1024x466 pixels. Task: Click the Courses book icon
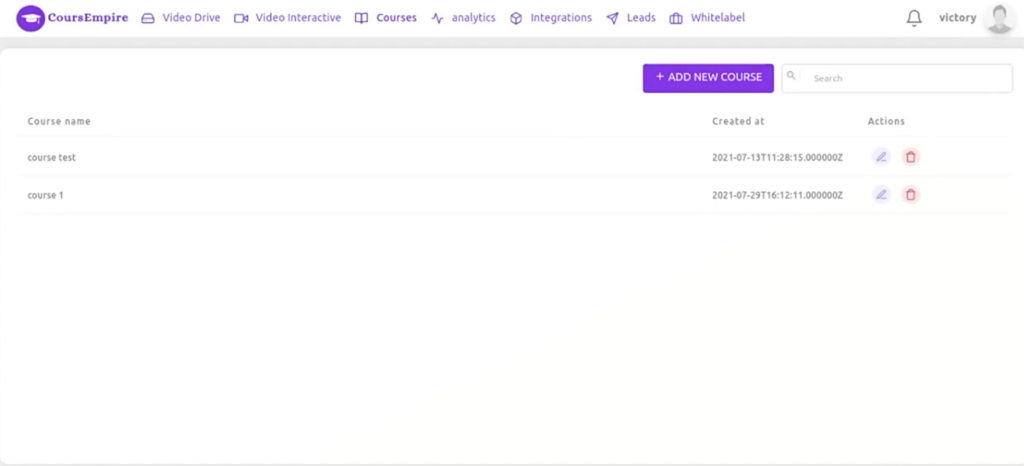click(x=361, y=18)
